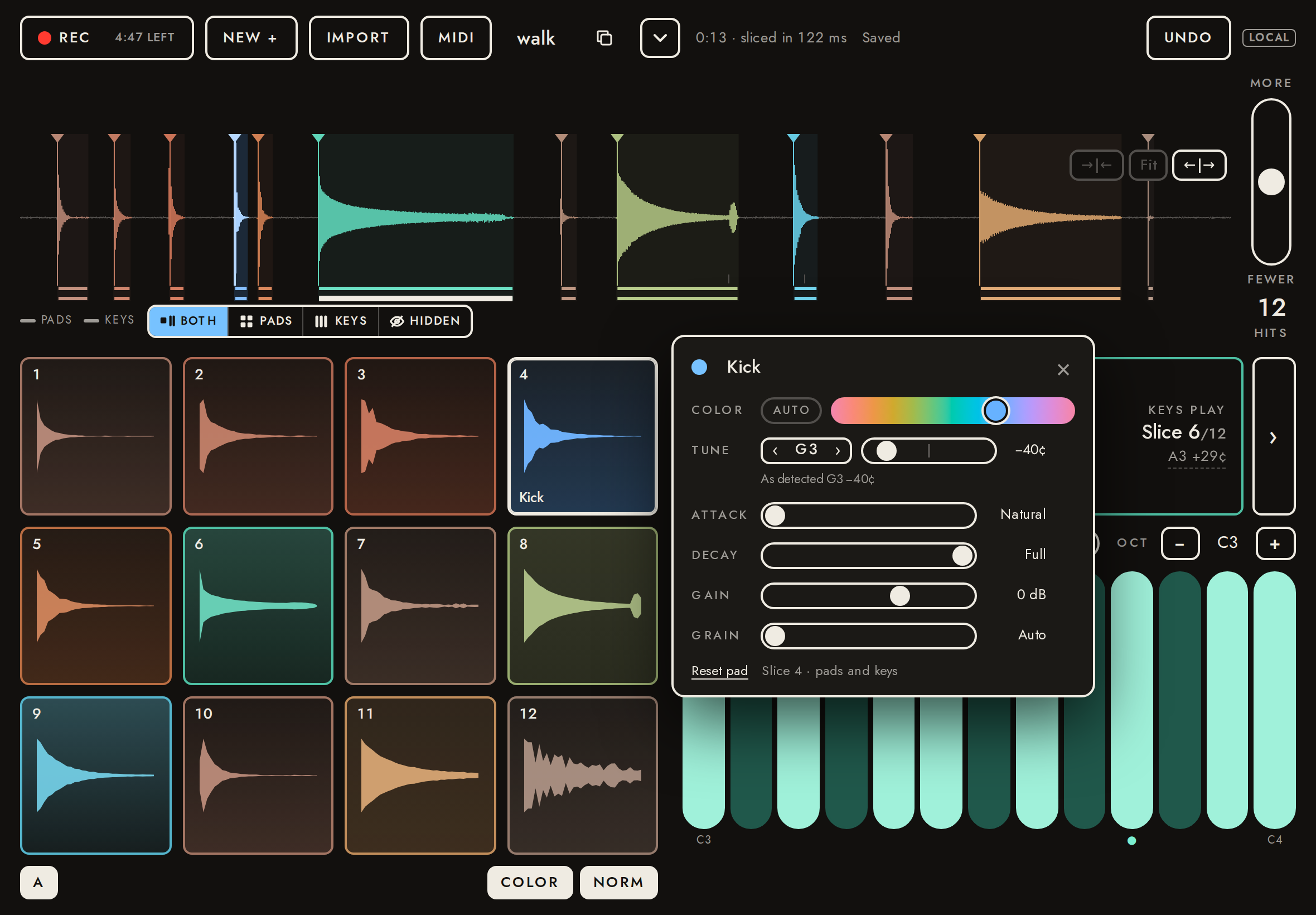1316x915 pixels.
Task: Play the C4 key on the keyboard
Action: coord(1274,700)
